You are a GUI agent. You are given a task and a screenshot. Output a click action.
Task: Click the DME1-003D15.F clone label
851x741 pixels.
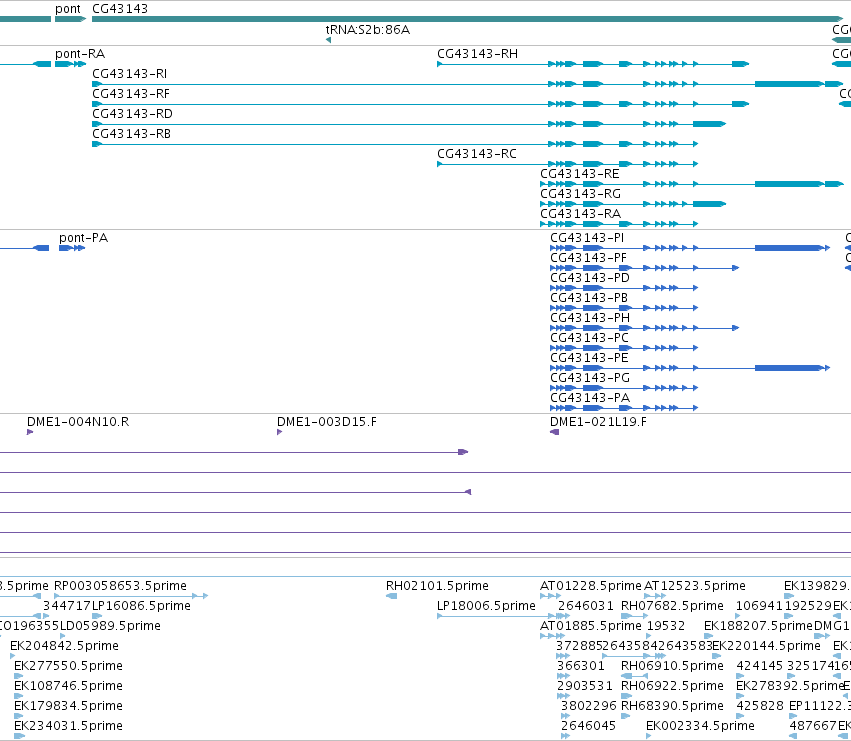click(327, 422)
